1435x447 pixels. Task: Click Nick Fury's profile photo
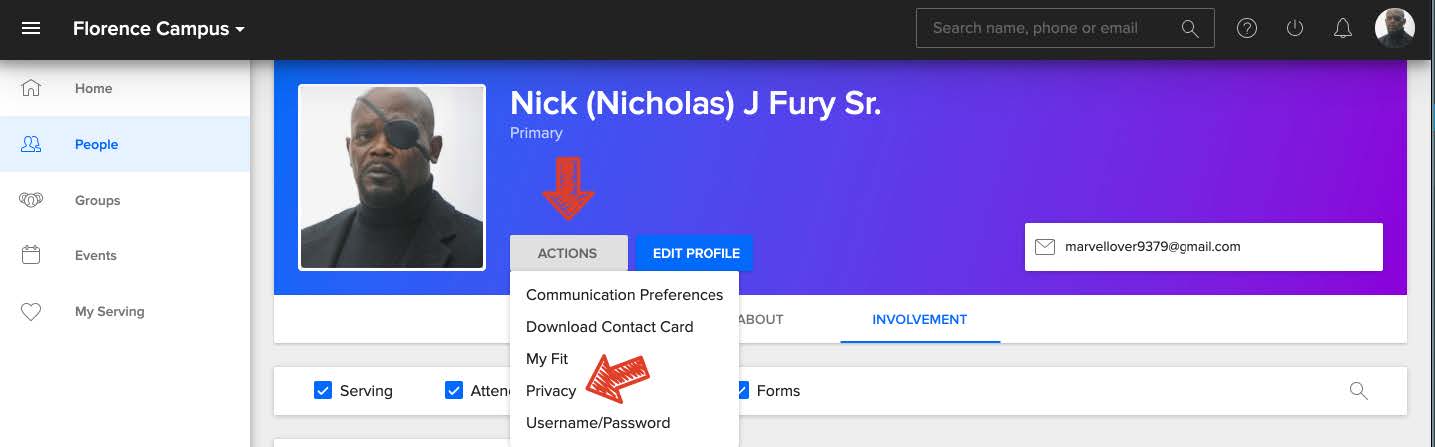click(392, 177)
